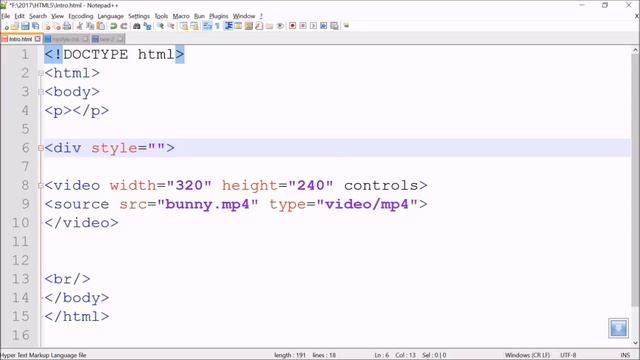This screenshot has width=640, height=360.
Task: Toggle the Word Wrap toolbar icon
Action: pyautogui.click(x=207, y=26)
